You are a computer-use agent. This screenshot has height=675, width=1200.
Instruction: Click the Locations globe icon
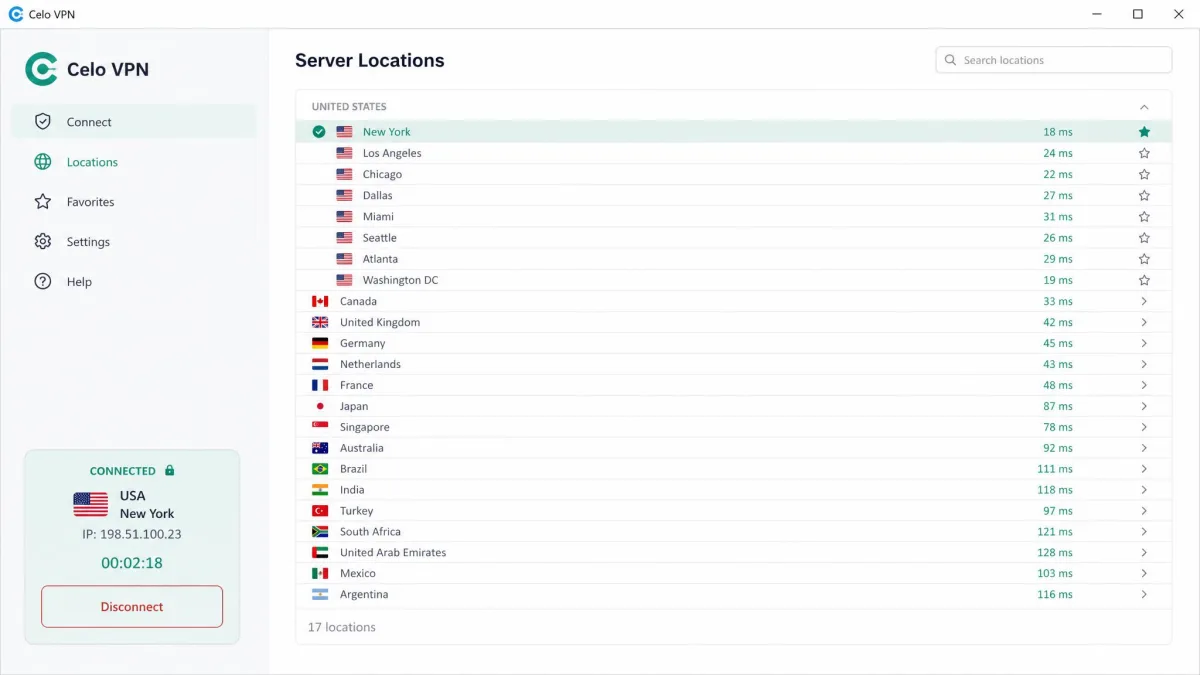[x=42, y=162]
